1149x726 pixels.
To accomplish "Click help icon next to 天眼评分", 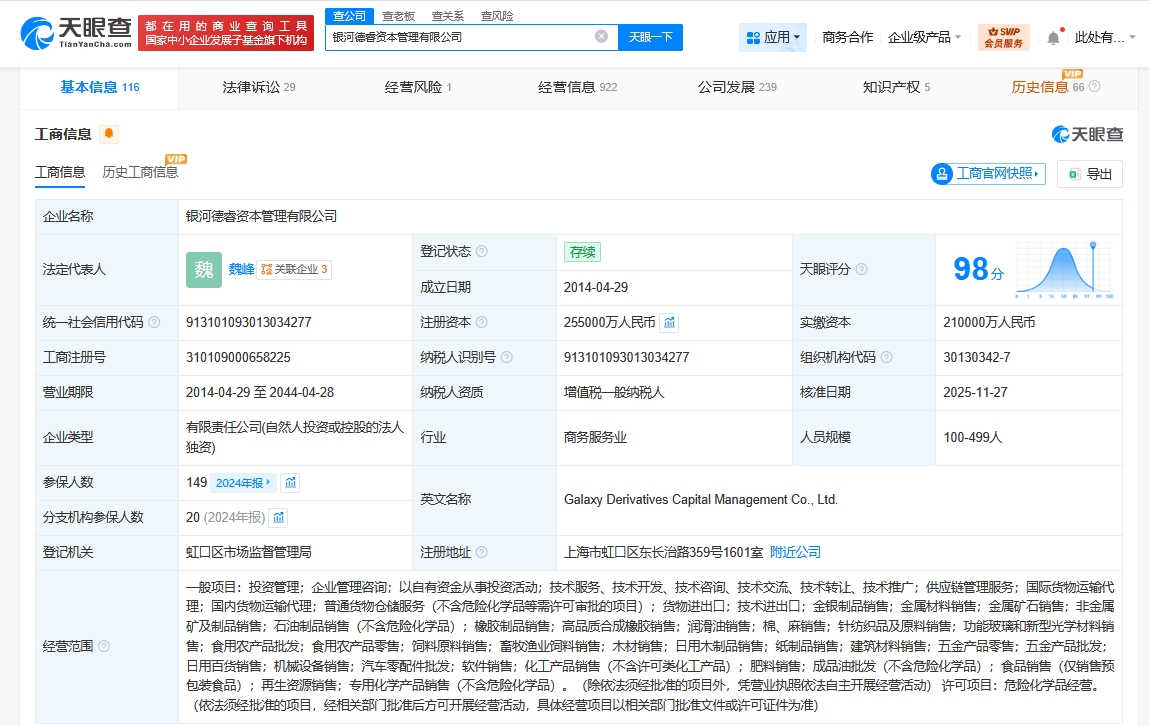I will click(x=861, y=269).
